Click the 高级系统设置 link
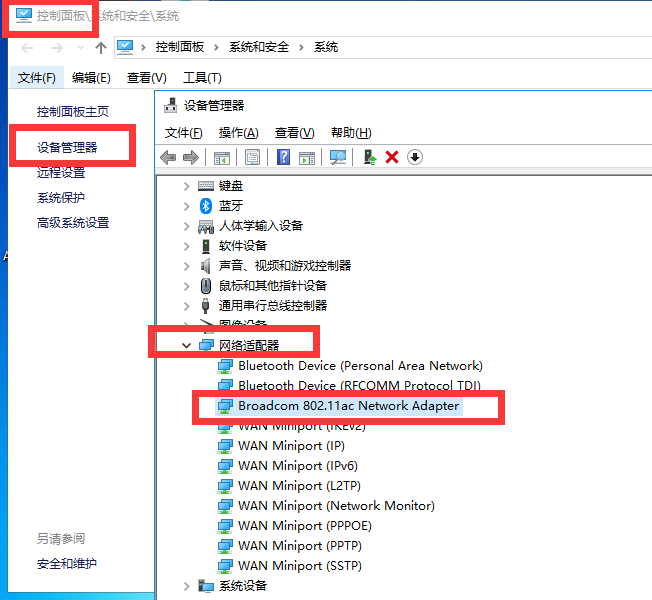The image size is (652, 600). [x=73, y=223]
